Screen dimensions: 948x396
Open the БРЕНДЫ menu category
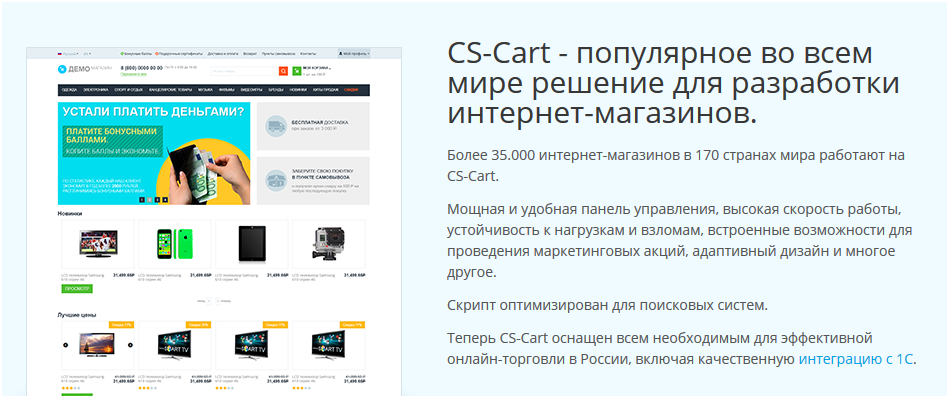[x=276, y=89]
